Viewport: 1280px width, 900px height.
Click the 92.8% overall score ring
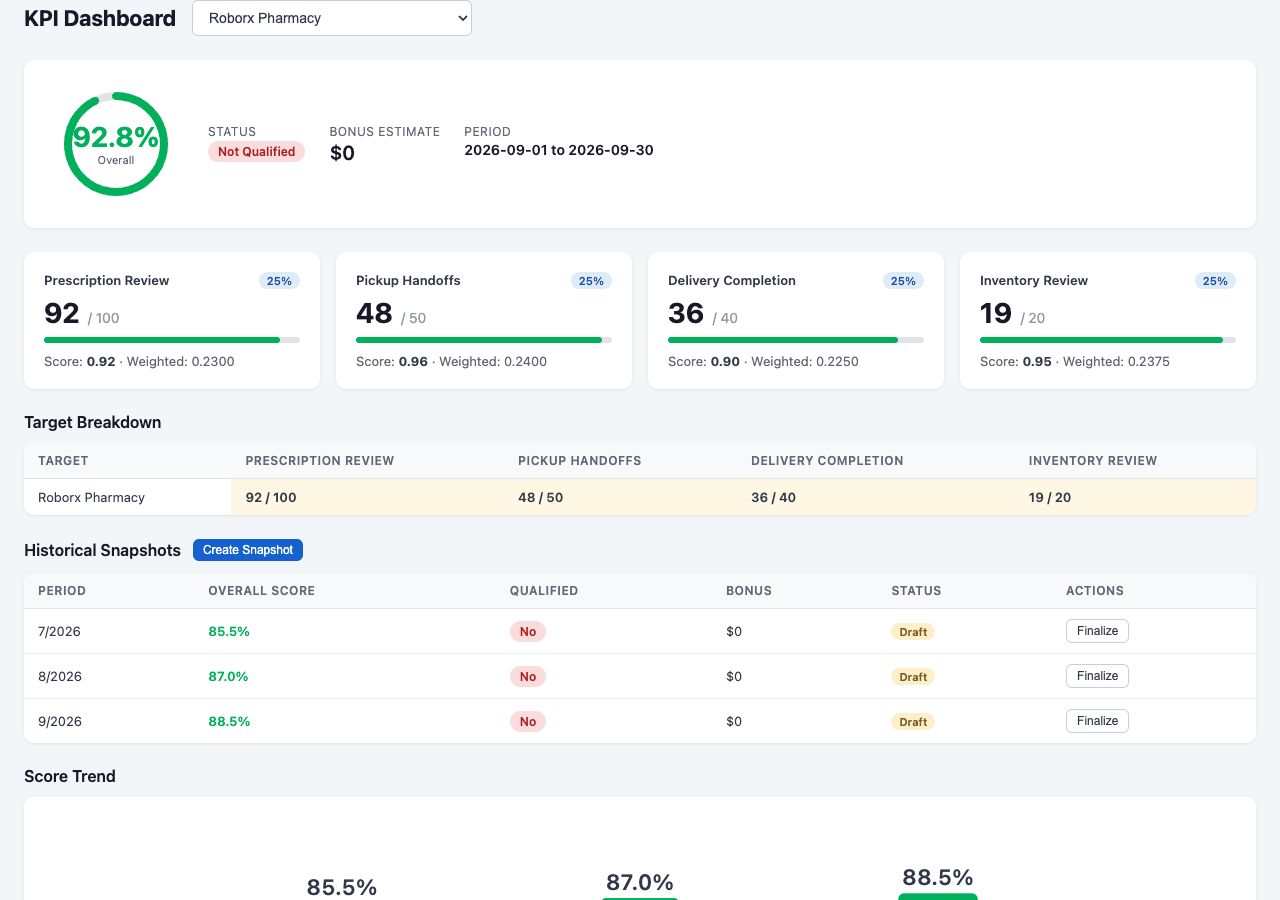116,144
